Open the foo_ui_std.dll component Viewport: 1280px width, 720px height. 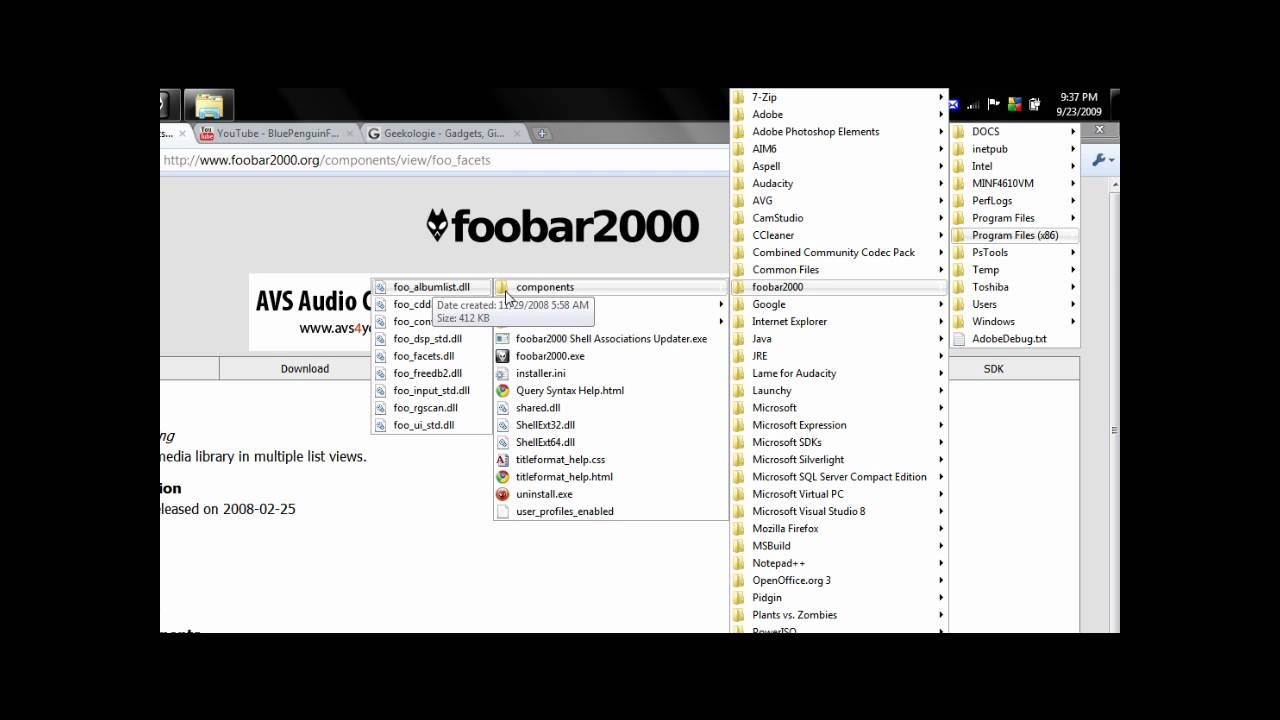[x=432, y=425]
